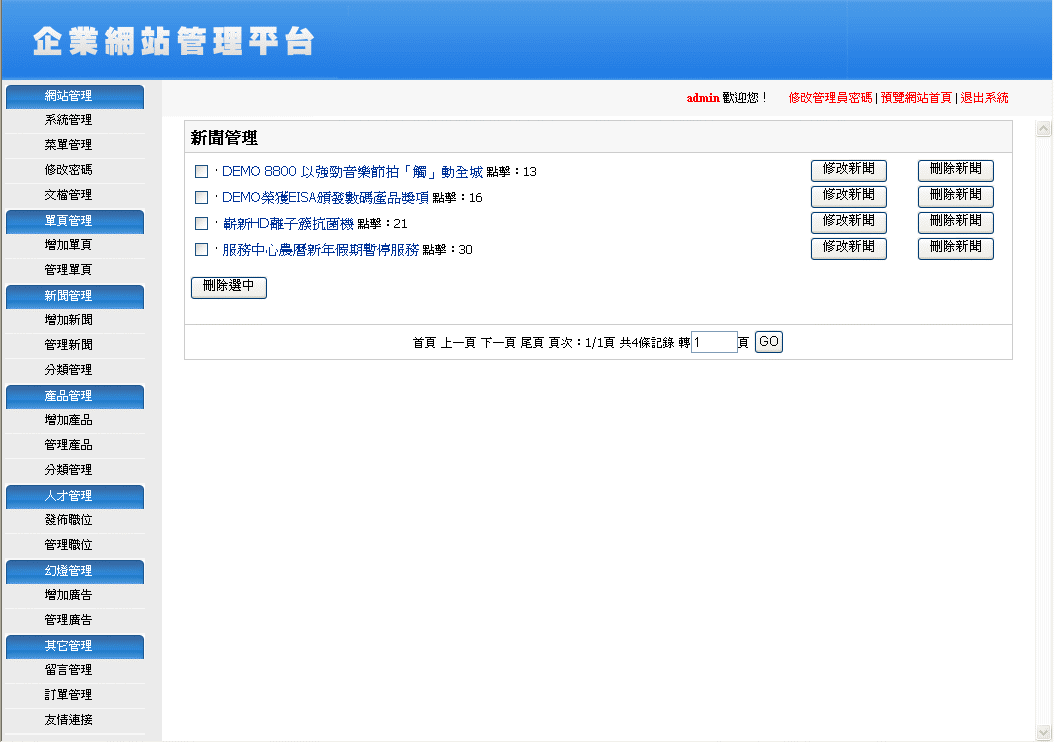
Task: Click the GO page jump button
Action: click(768, 342)
